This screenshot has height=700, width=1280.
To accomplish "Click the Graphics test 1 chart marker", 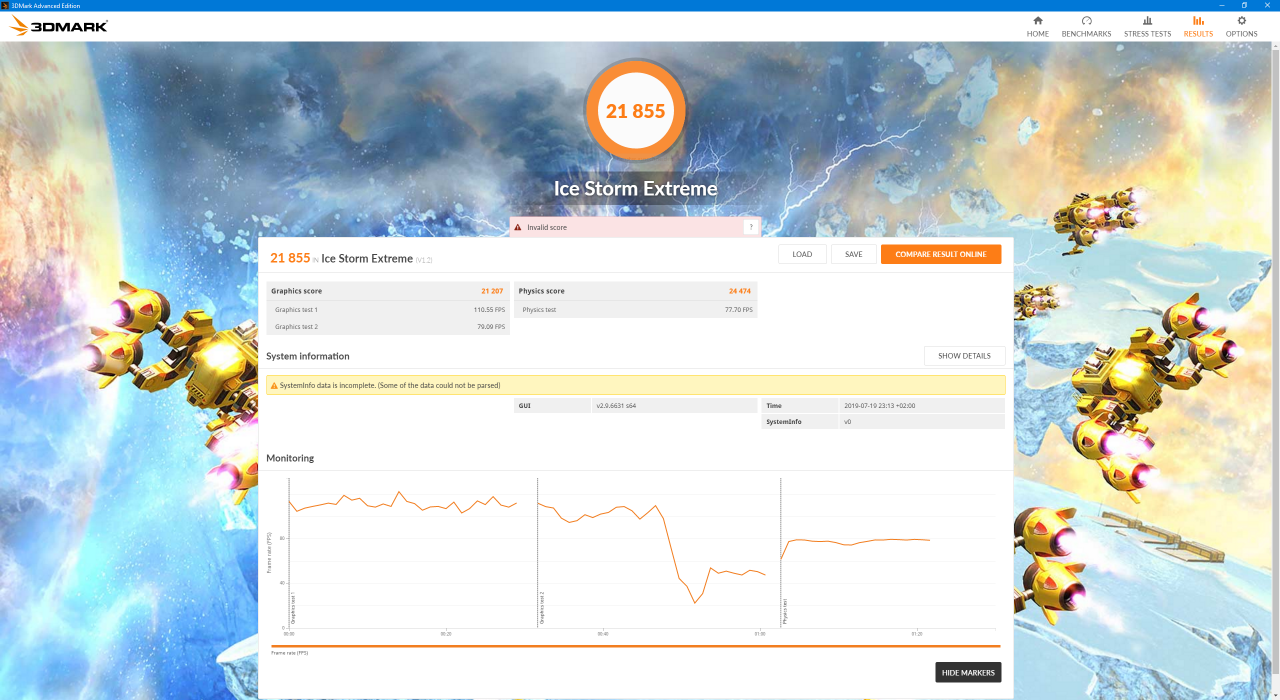I will tap(292, 608).
